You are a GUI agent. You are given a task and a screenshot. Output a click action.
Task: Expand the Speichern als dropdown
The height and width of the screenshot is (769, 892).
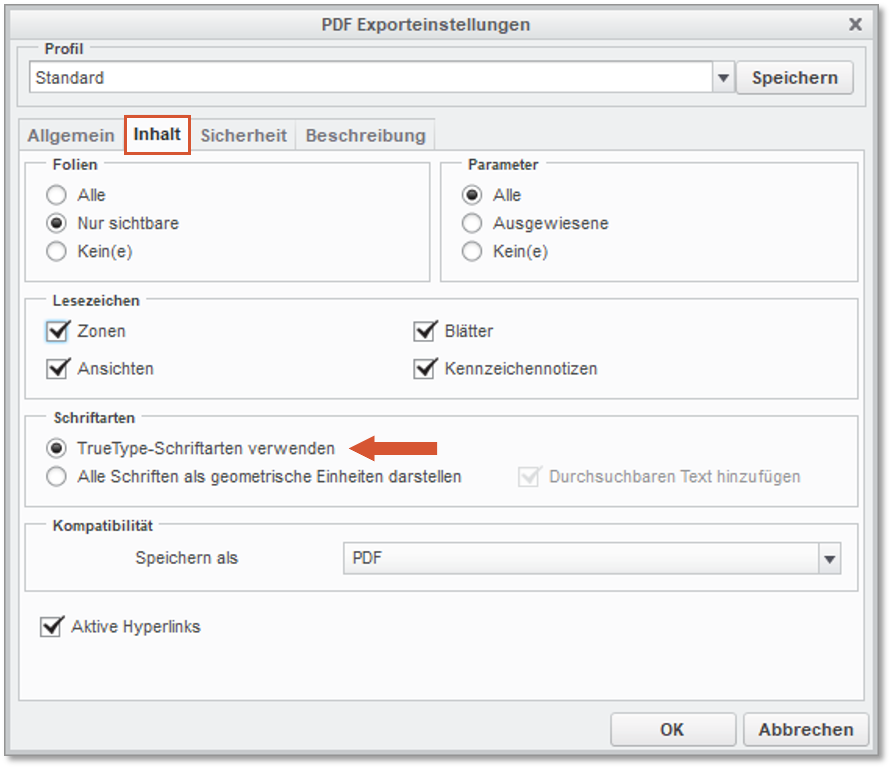coord(829,559)
